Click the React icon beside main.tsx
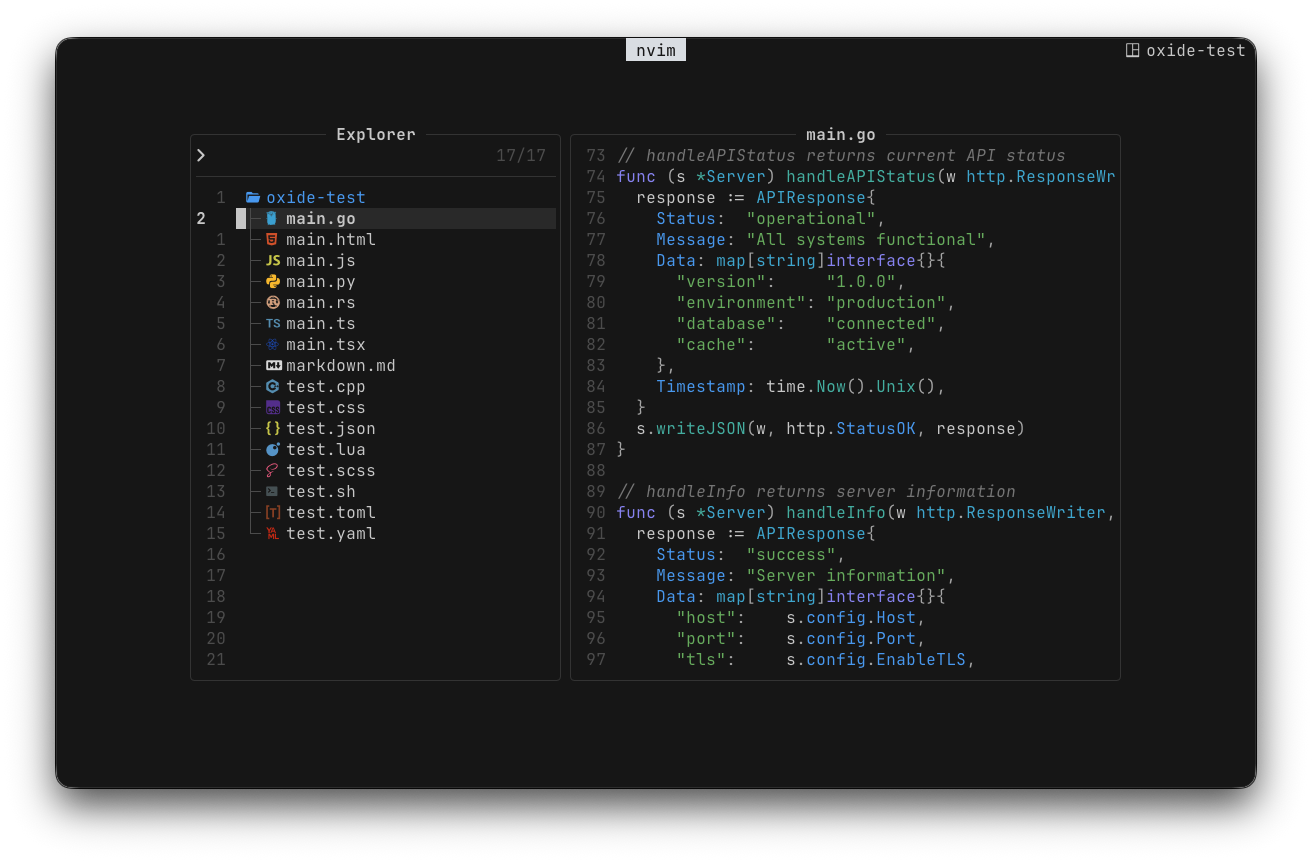 point(272,344)
